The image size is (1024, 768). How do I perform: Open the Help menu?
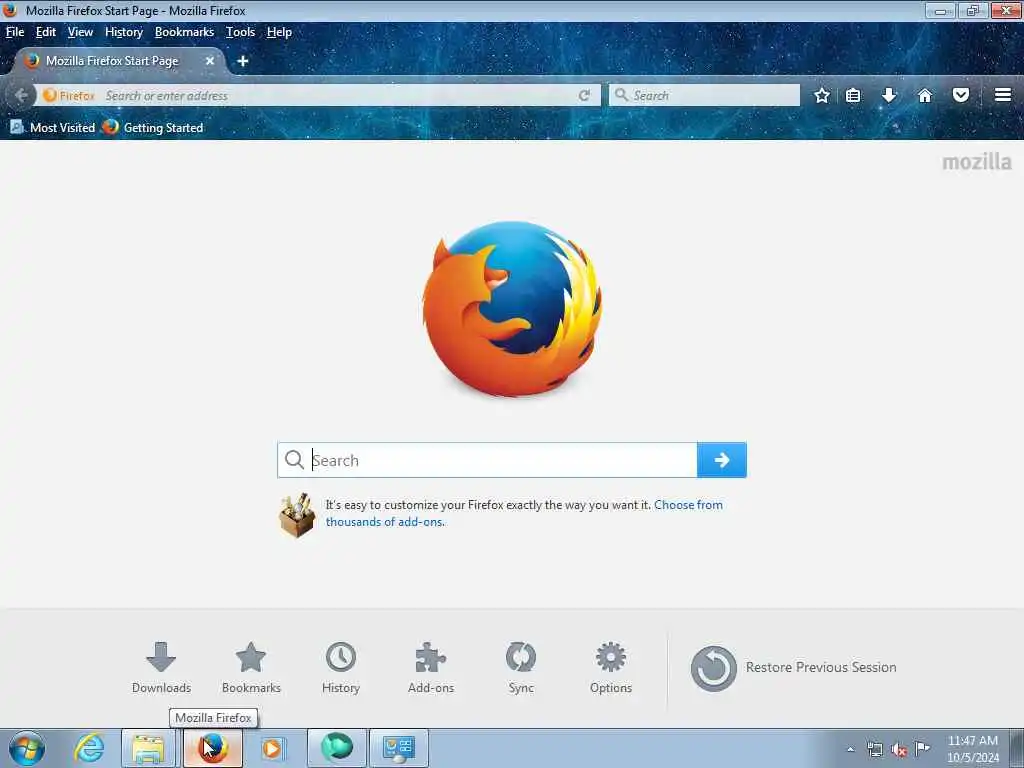(x=279, y=32)
